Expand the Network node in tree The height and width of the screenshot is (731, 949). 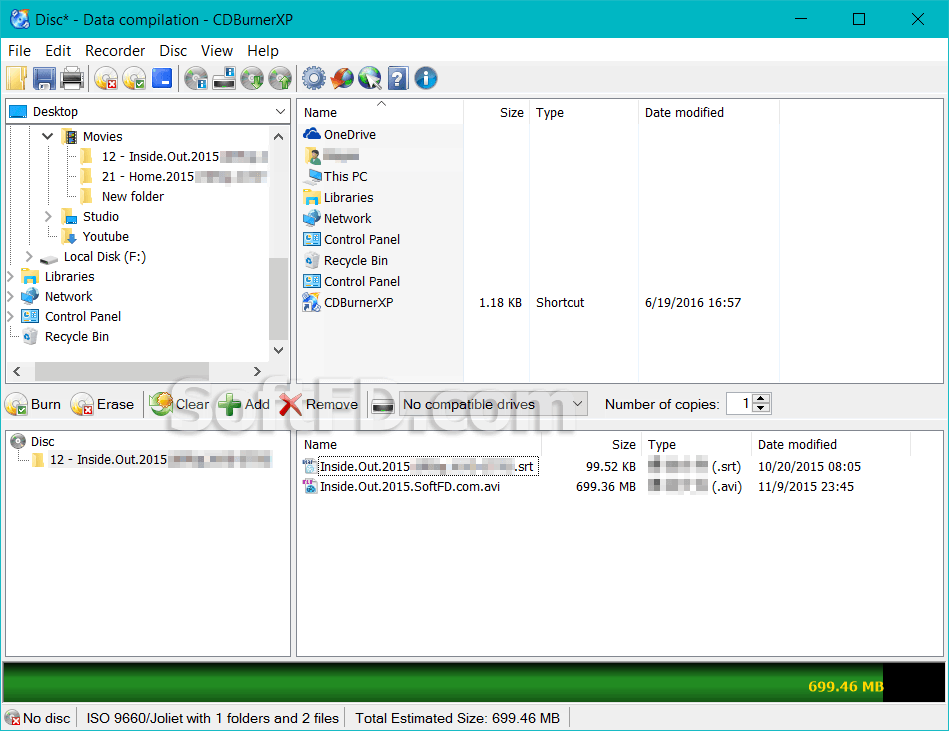10,297
